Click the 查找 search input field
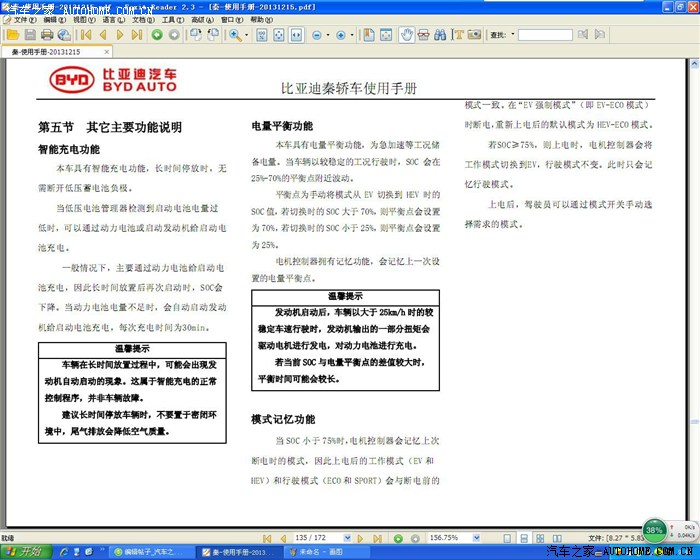This screenshot has width=700, height=560. tap(544, 35)
